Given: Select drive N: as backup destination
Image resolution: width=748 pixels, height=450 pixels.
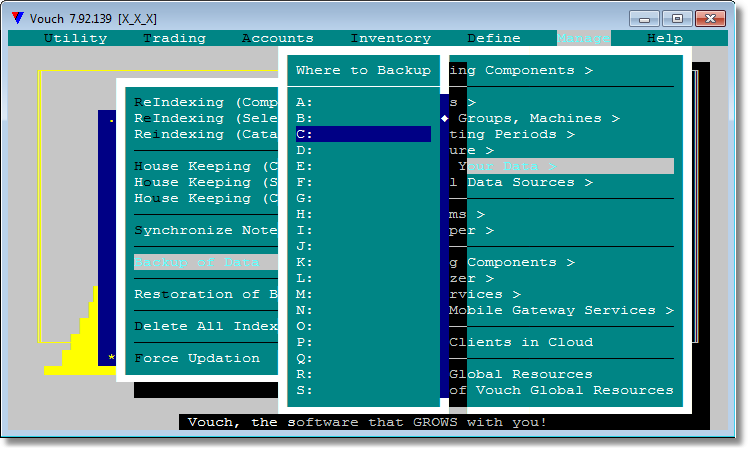Looking at the screenshot, I should tap(363, 310).
